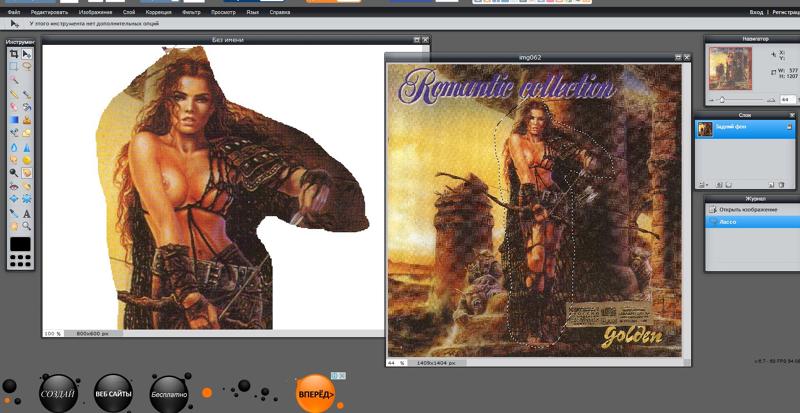Open the Изображение menu
800x413 pixels.
[95, 12]
